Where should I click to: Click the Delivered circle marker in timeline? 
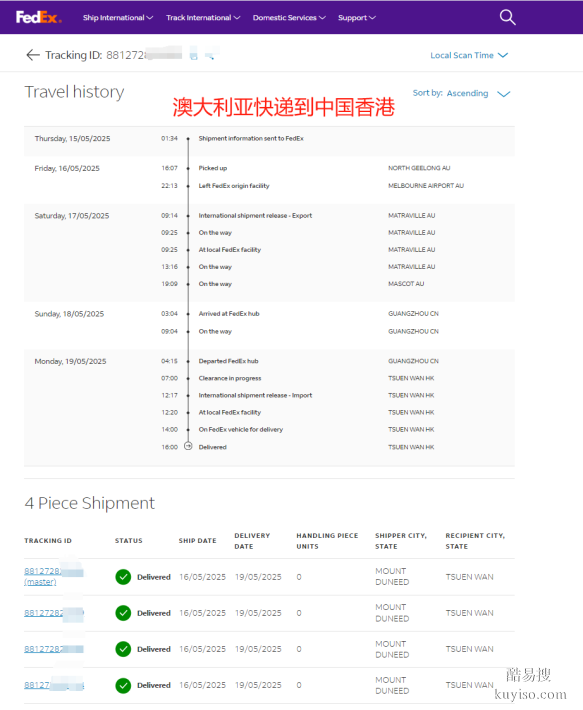(188, 446)
